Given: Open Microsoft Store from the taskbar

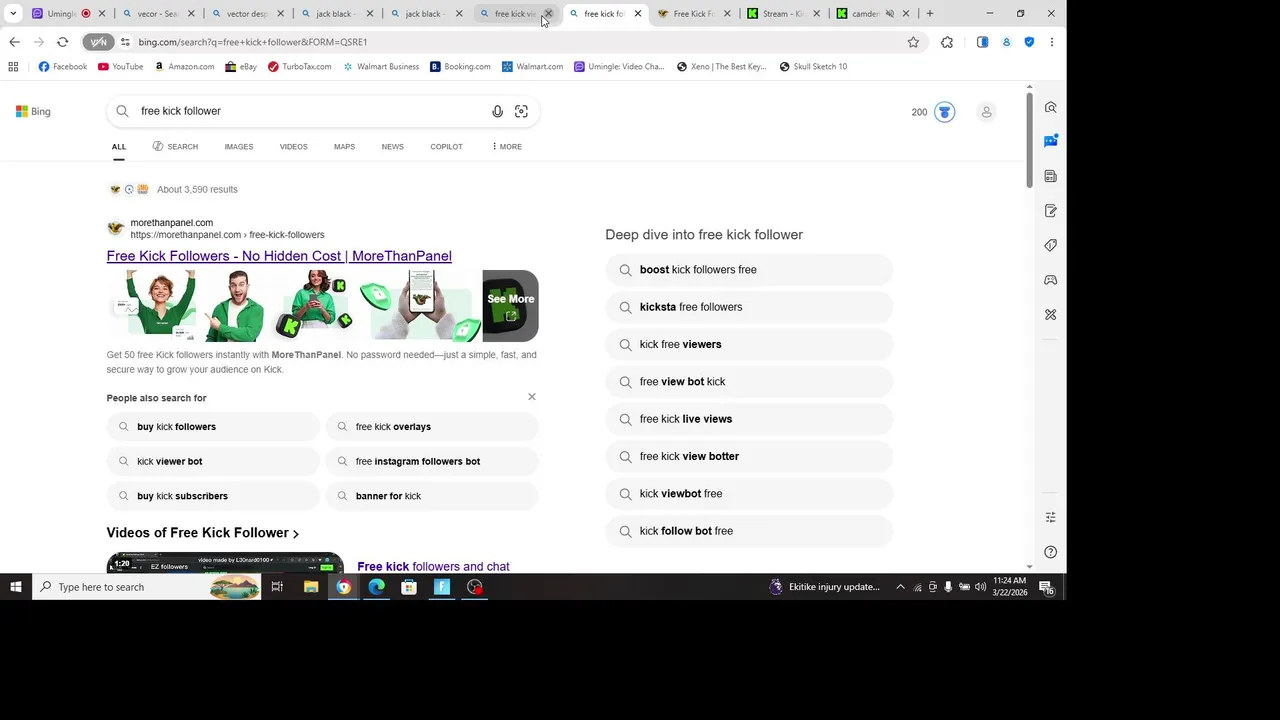Looking at the screenshot, I should [409, 587].
